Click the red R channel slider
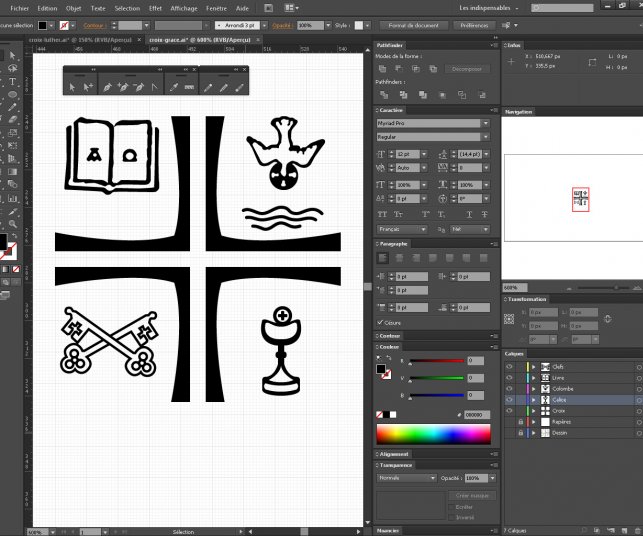 click(437, 361)
